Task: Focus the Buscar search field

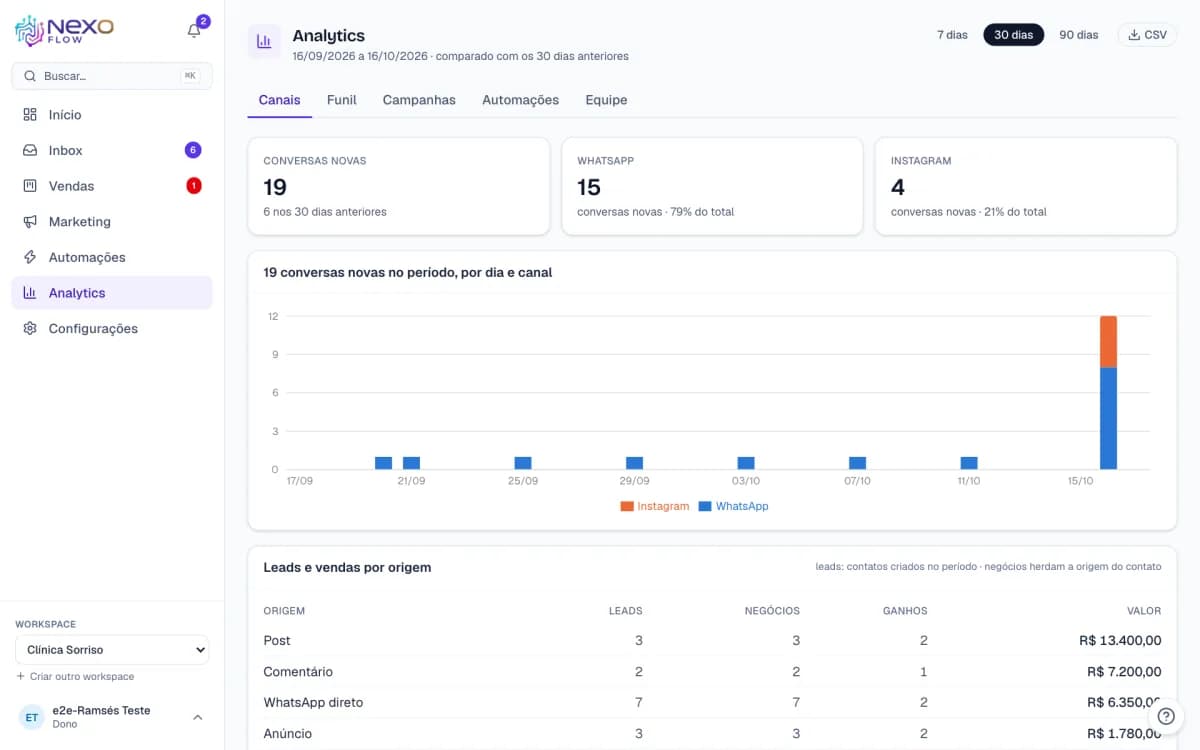Action: point(112,76)
